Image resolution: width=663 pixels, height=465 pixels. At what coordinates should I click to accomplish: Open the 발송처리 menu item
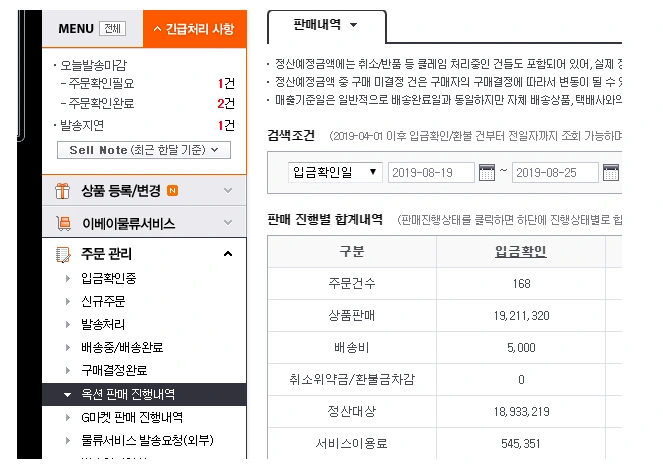[103, 324]
